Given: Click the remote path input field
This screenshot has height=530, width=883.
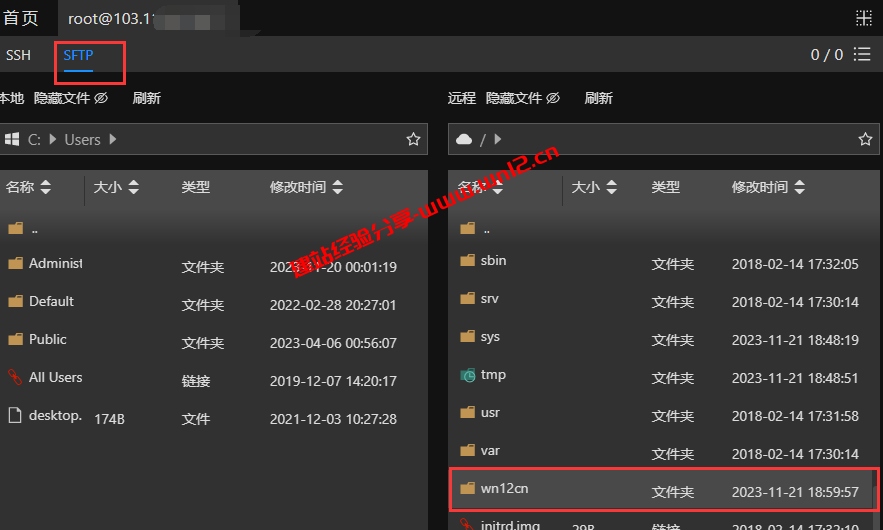Looking at the screenshot, I should [663, 139].
